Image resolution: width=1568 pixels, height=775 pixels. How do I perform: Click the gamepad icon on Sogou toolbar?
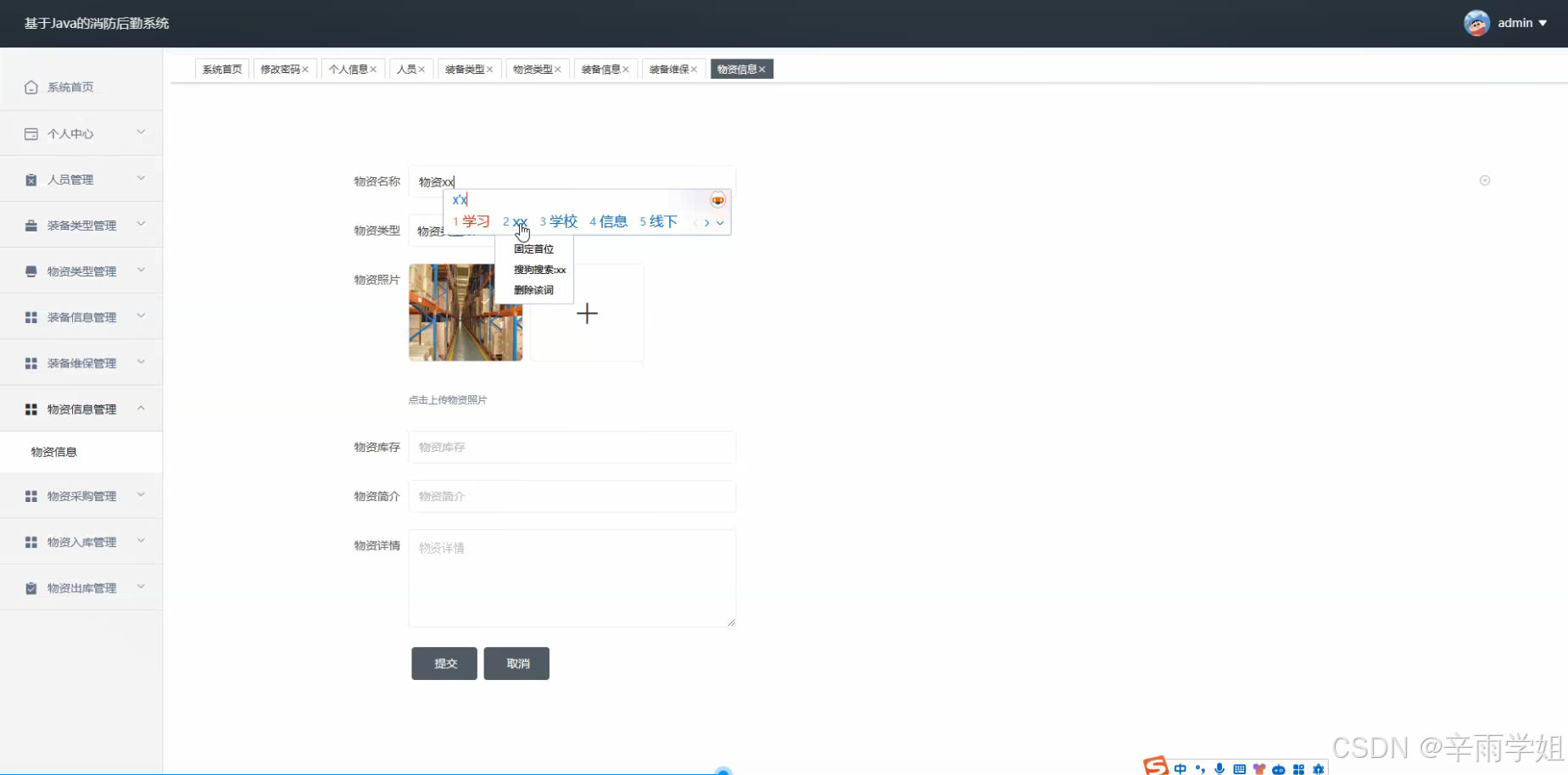1279,768
